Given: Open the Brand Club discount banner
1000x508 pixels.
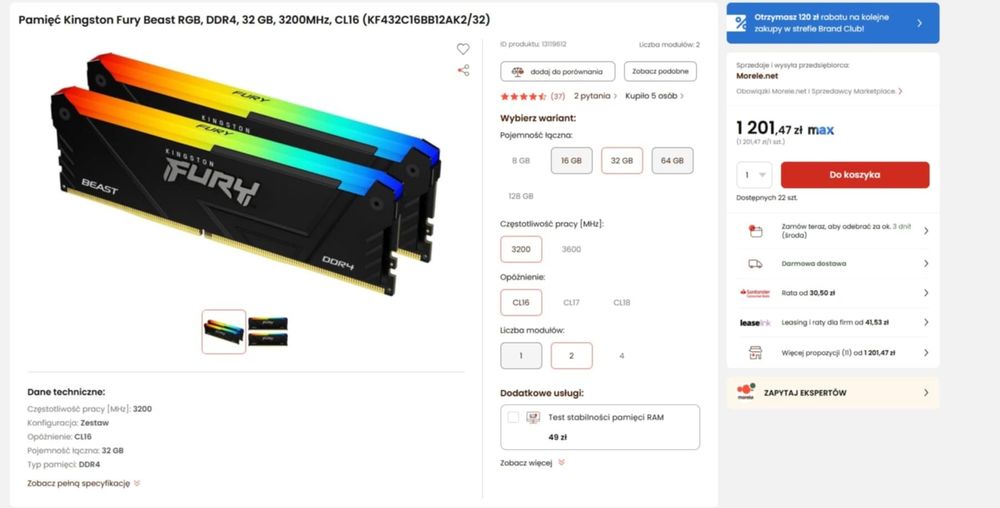Looking at the screenshot, I should pos(833,23).
